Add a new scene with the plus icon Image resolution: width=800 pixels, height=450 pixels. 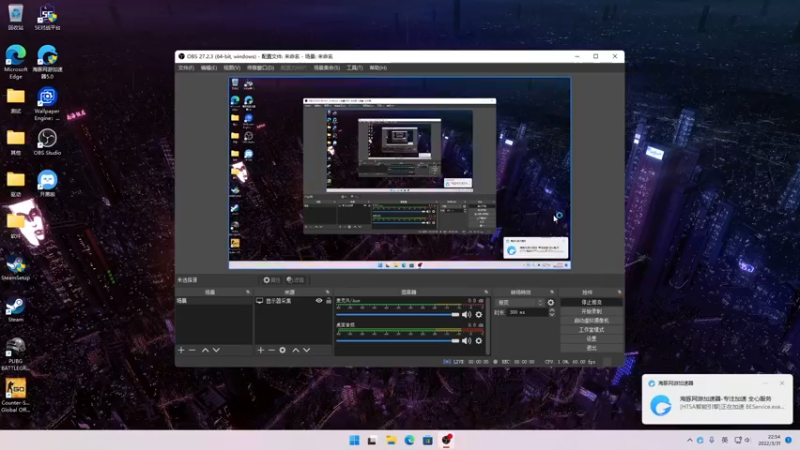pyautogui.click(x=181, y=350)
